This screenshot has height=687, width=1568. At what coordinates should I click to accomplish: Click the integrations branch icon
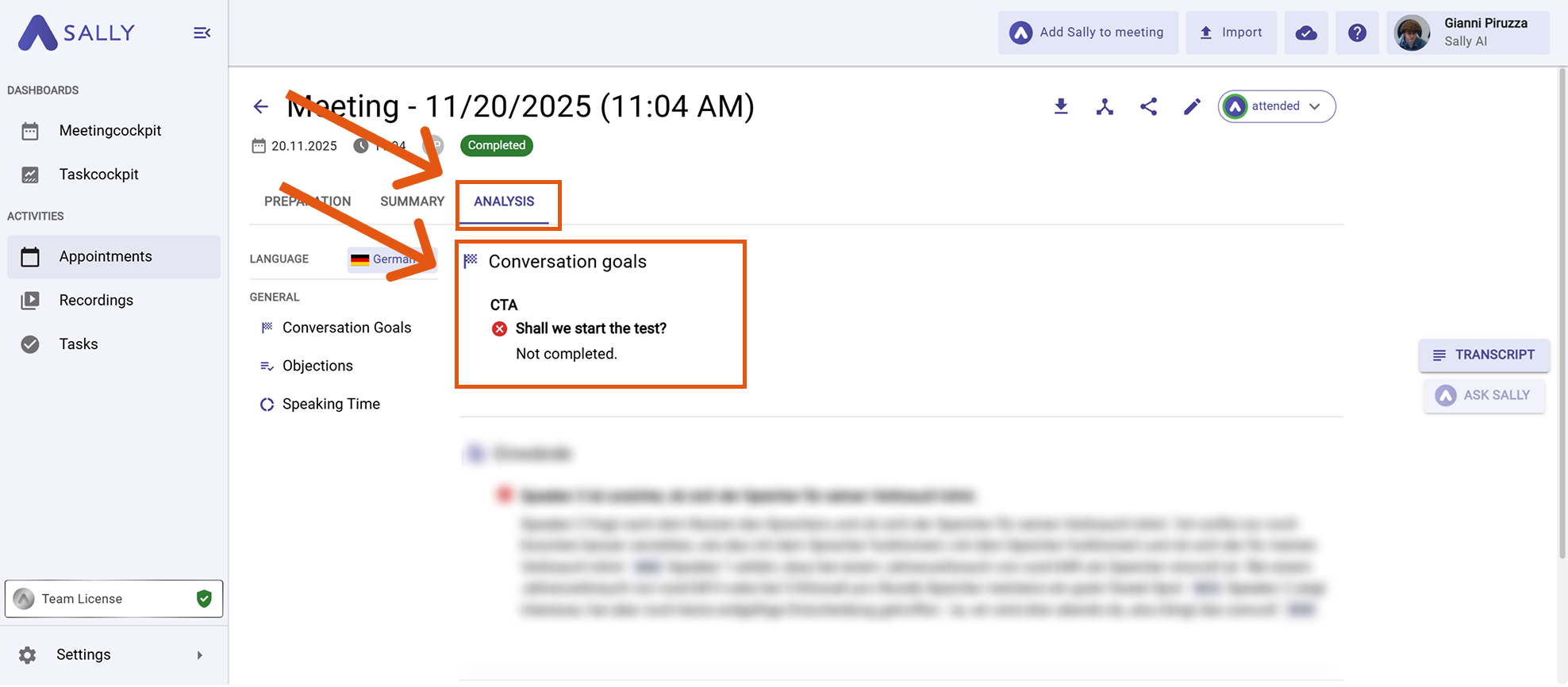click(x=1105, y=106)
